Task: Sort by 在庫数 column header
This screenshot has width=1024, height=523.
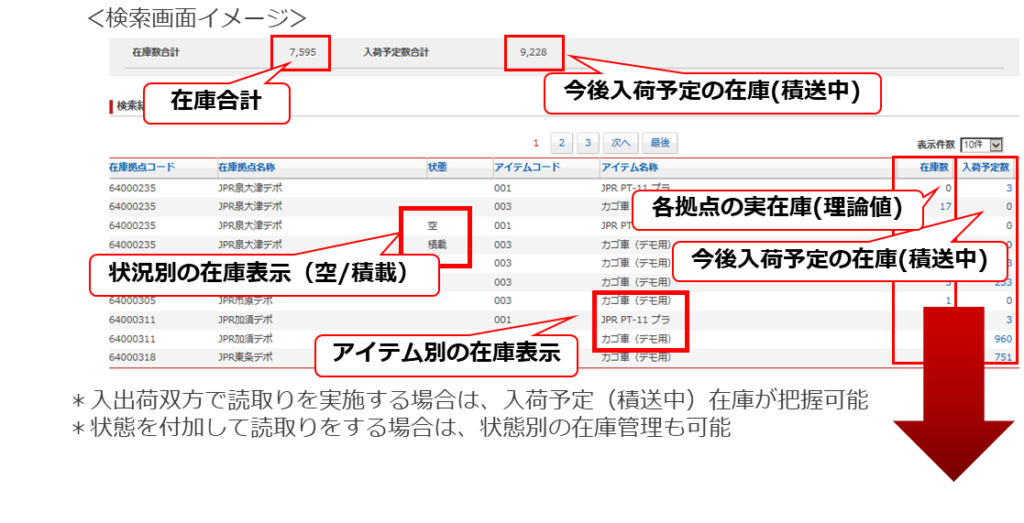Action: (x=934, y=167)
